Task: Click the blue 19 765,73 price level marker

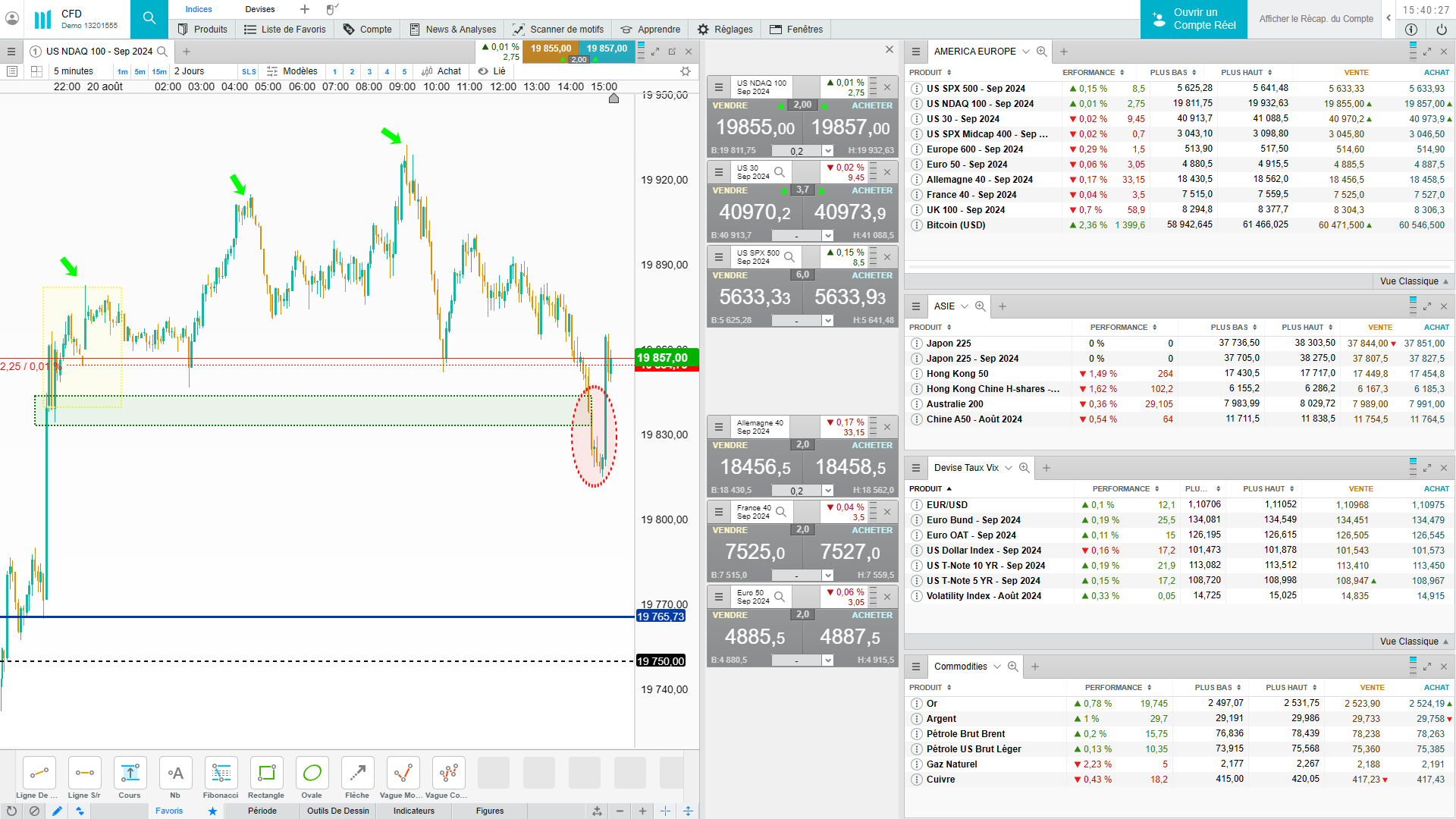Action: pos(661,617)
